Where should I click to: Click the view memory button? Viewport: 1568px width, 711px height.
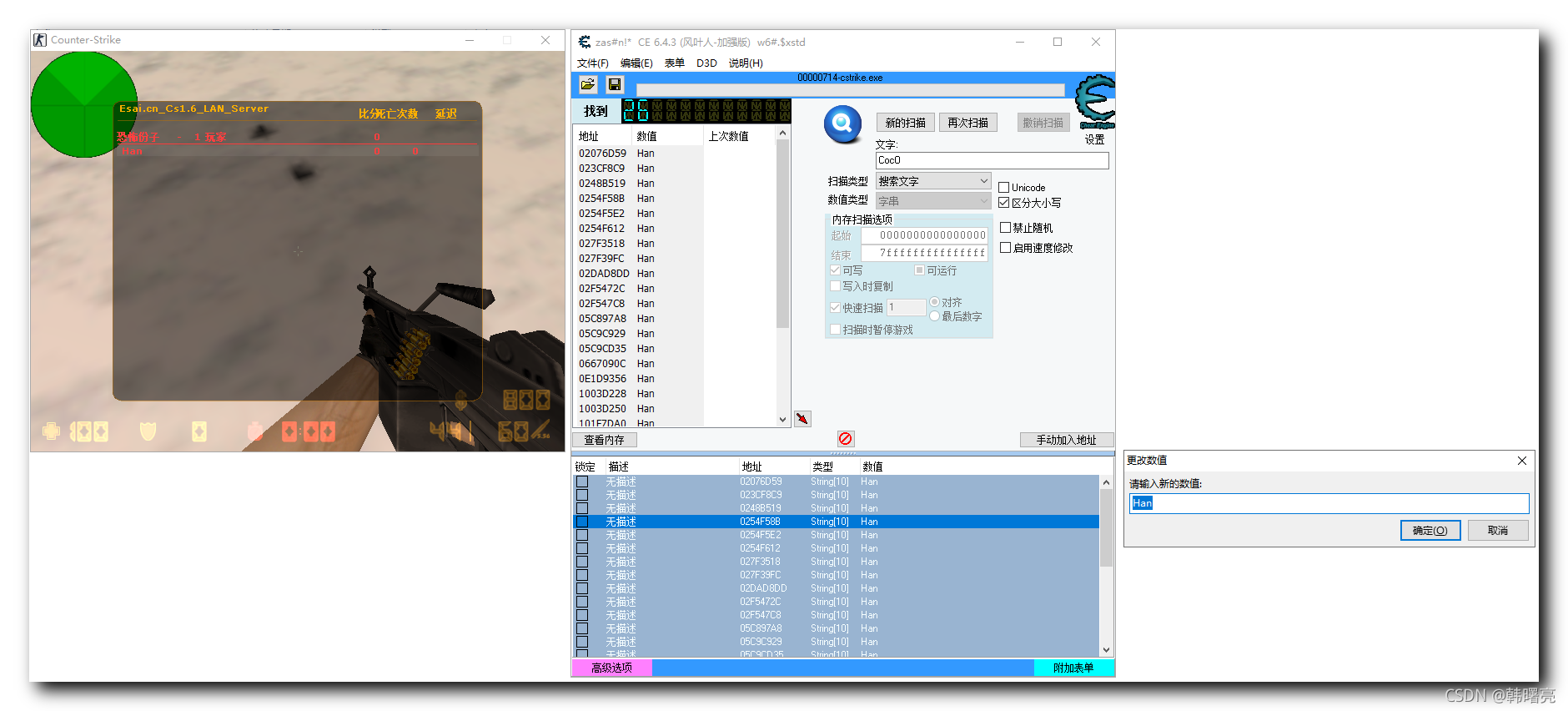[x=604, y=440]
